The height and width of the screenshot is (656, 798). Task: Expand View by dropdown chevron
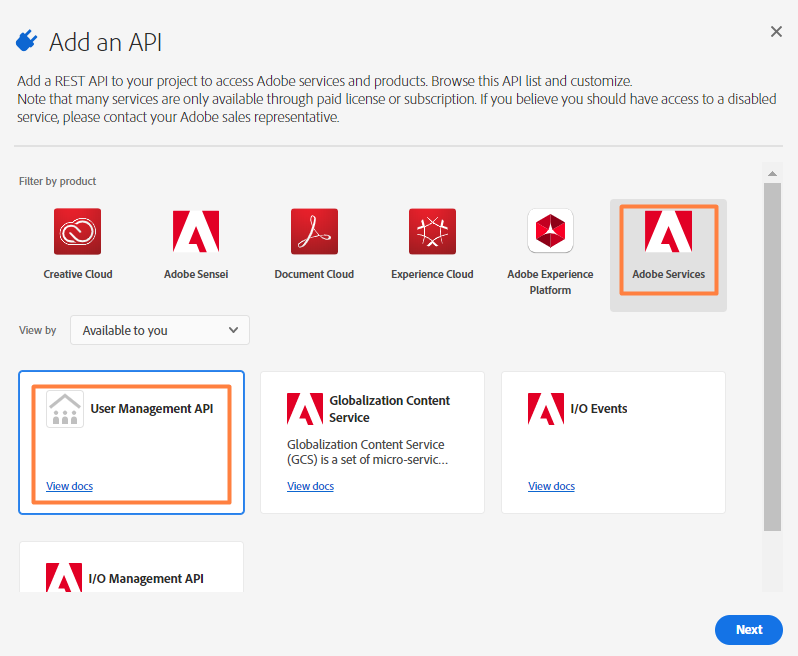click(x=233, y=330)
